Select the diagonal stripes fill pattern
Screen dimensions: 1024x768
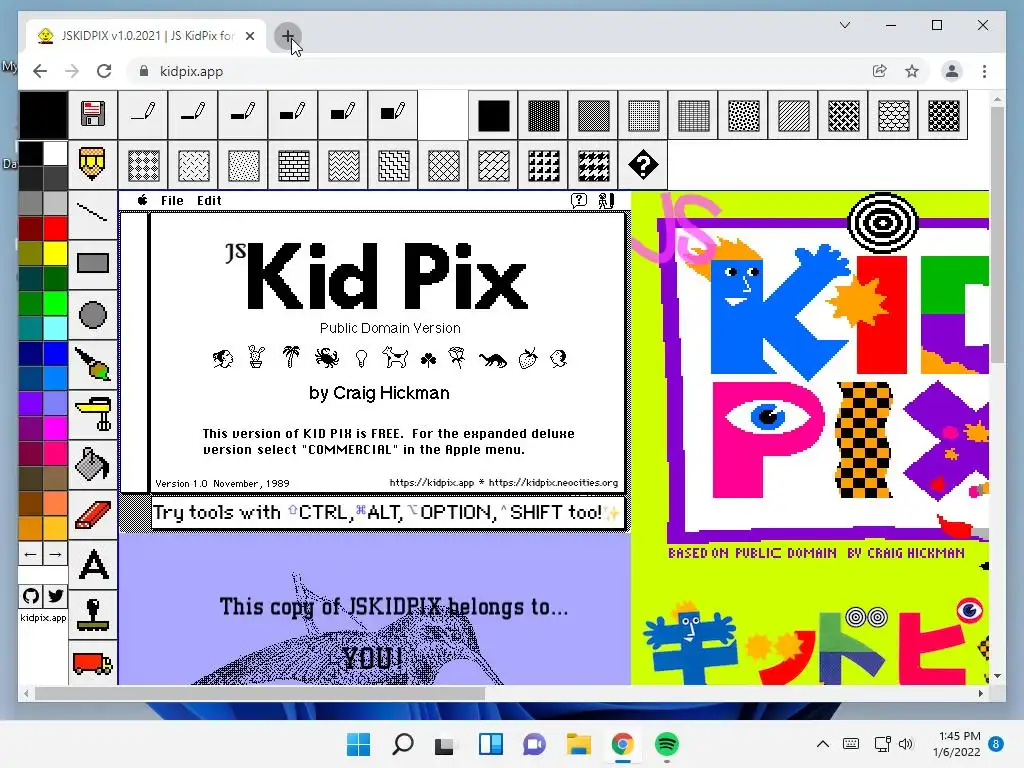pyautogui.click(x=793, y=116)
